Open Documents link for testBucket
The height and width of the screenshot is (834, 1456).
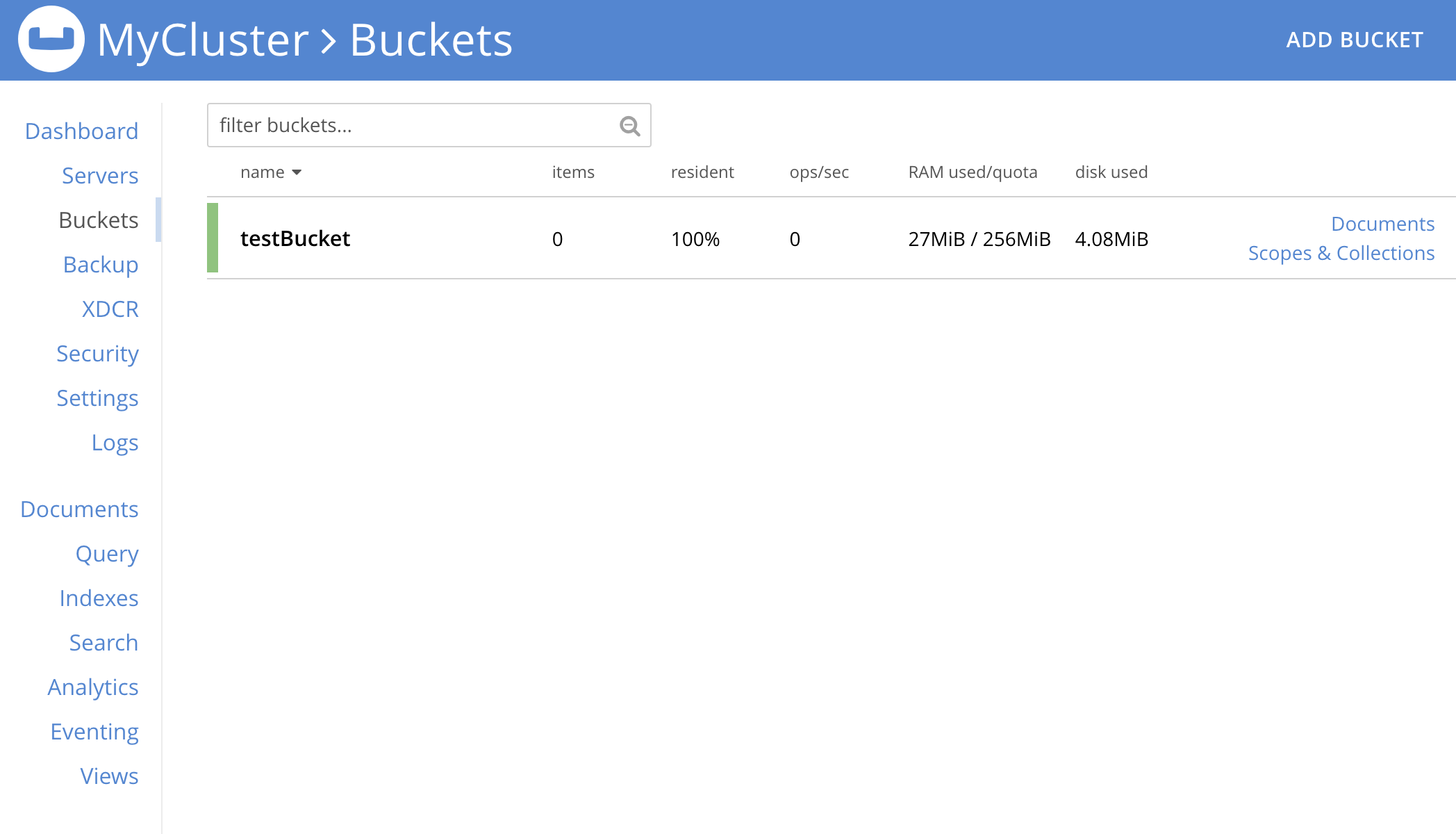click(1382, 224)
